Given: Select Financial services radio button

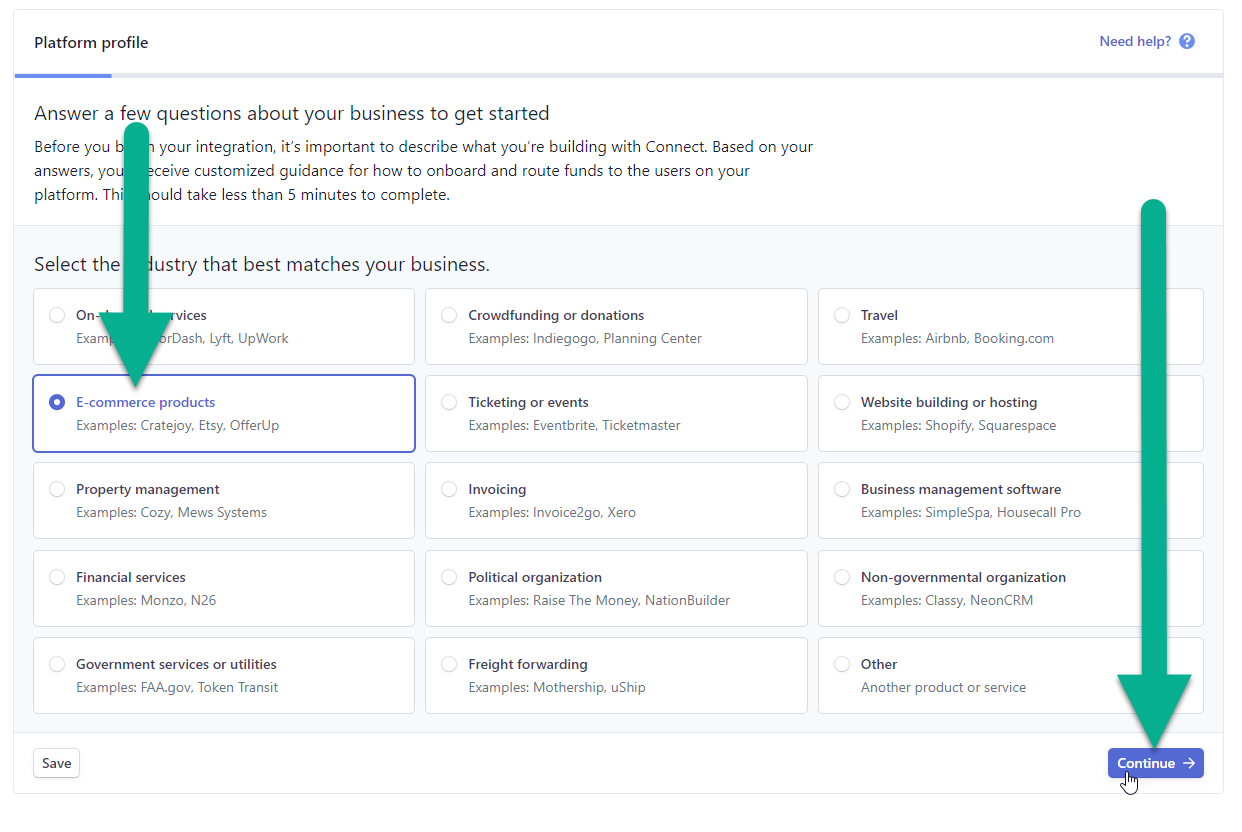Looking at the screenshot, I should [57, 577].
